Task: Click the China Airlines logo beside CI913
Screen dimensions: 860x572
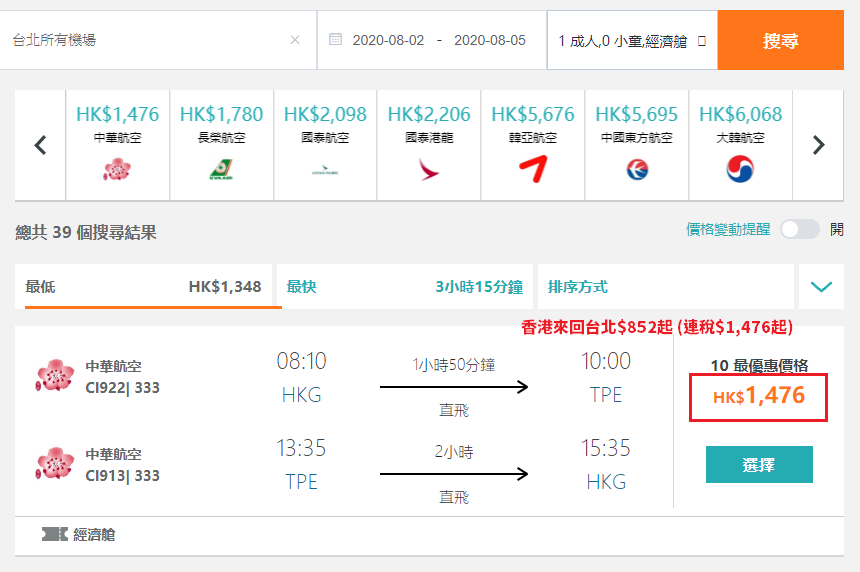Action: pyautogui.click(x=54, y=463)
